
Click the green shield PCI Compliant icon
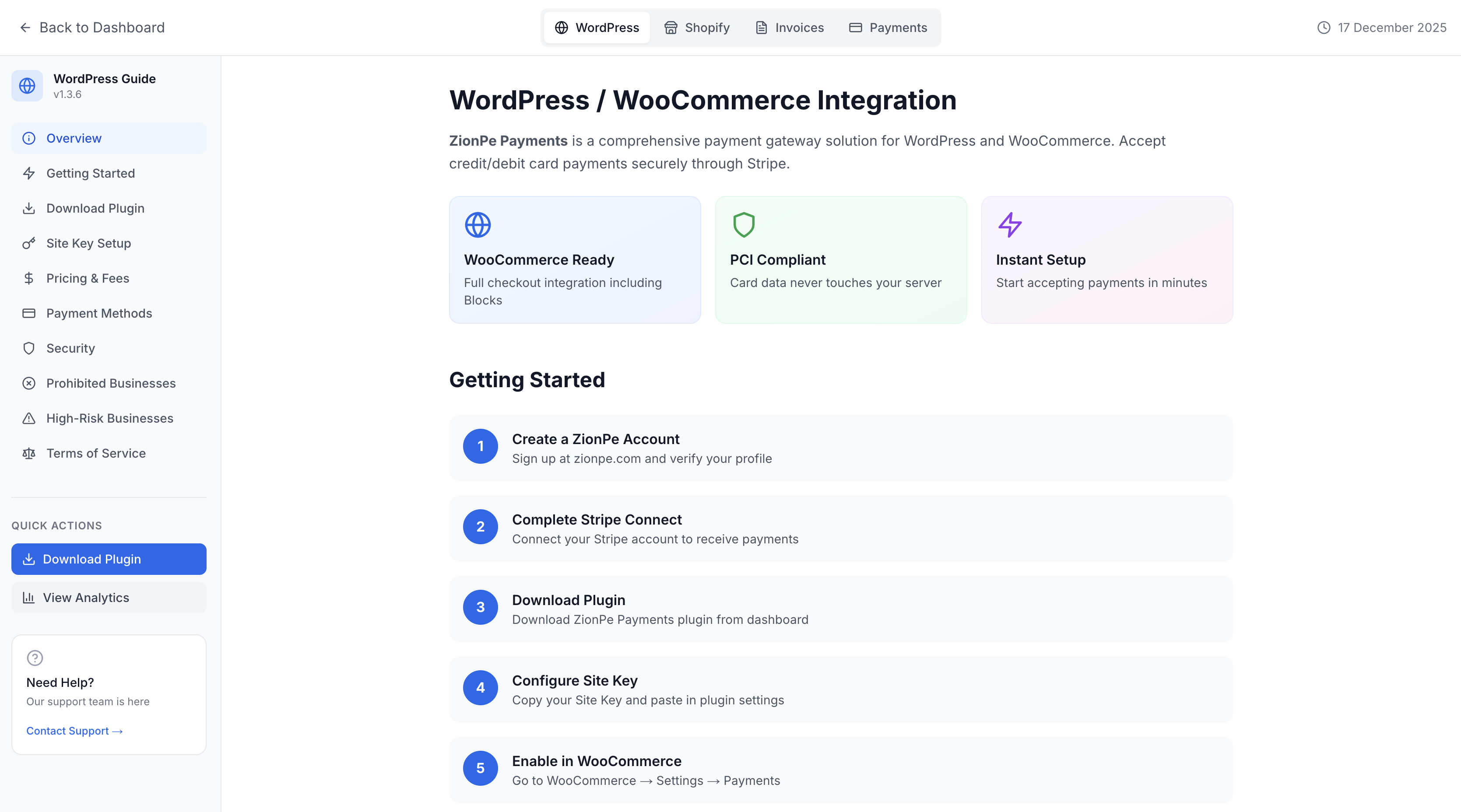point(744,225)
